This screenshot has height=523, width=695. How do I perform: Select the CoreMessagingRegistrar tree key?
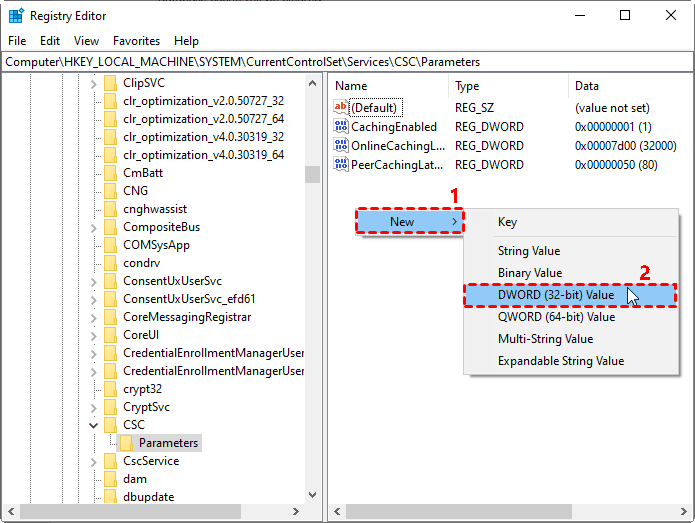[x=186, y=317]
